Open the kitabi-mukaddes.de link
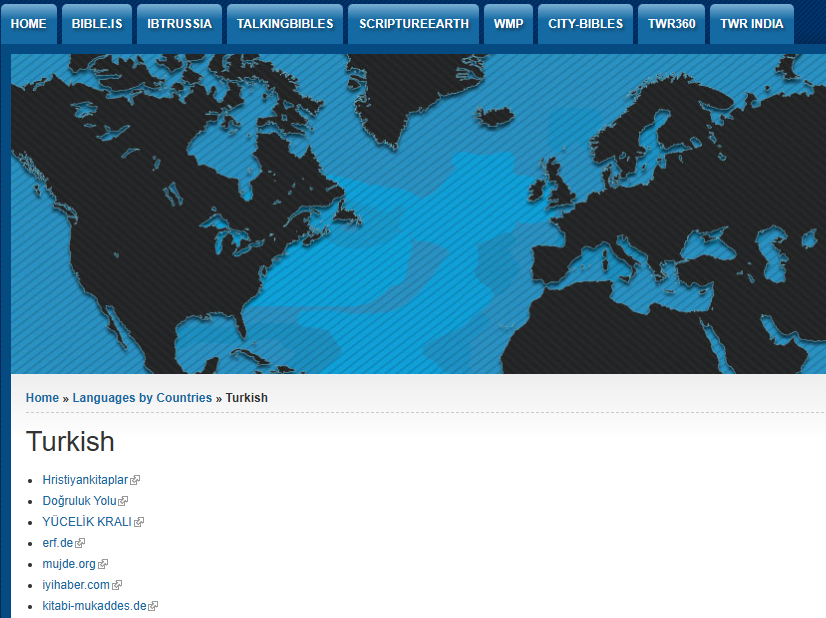Screen dimensions: 826x618 coord(94,606)
